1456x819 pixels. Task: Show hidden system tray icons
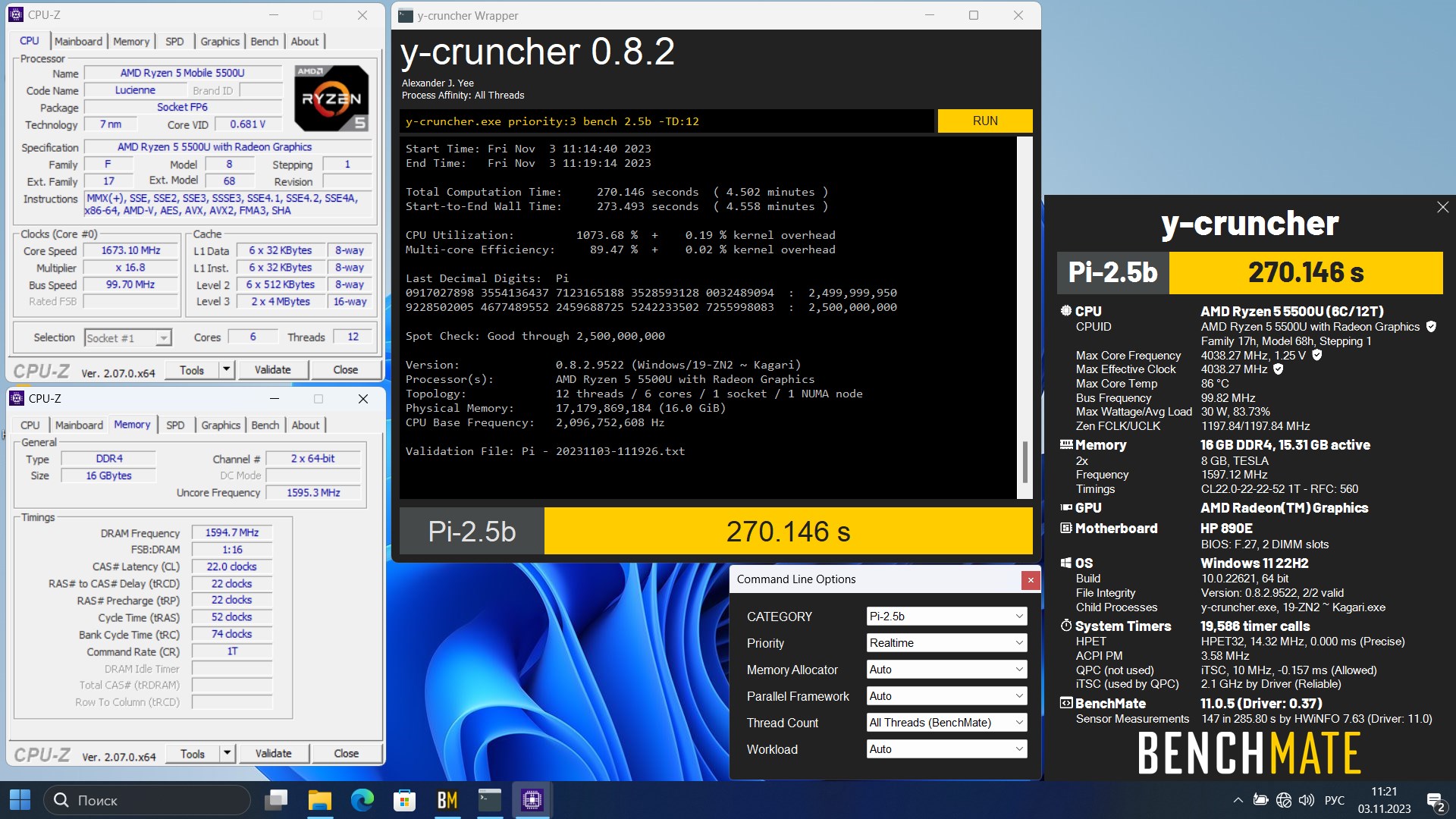tap(1238, 800)
